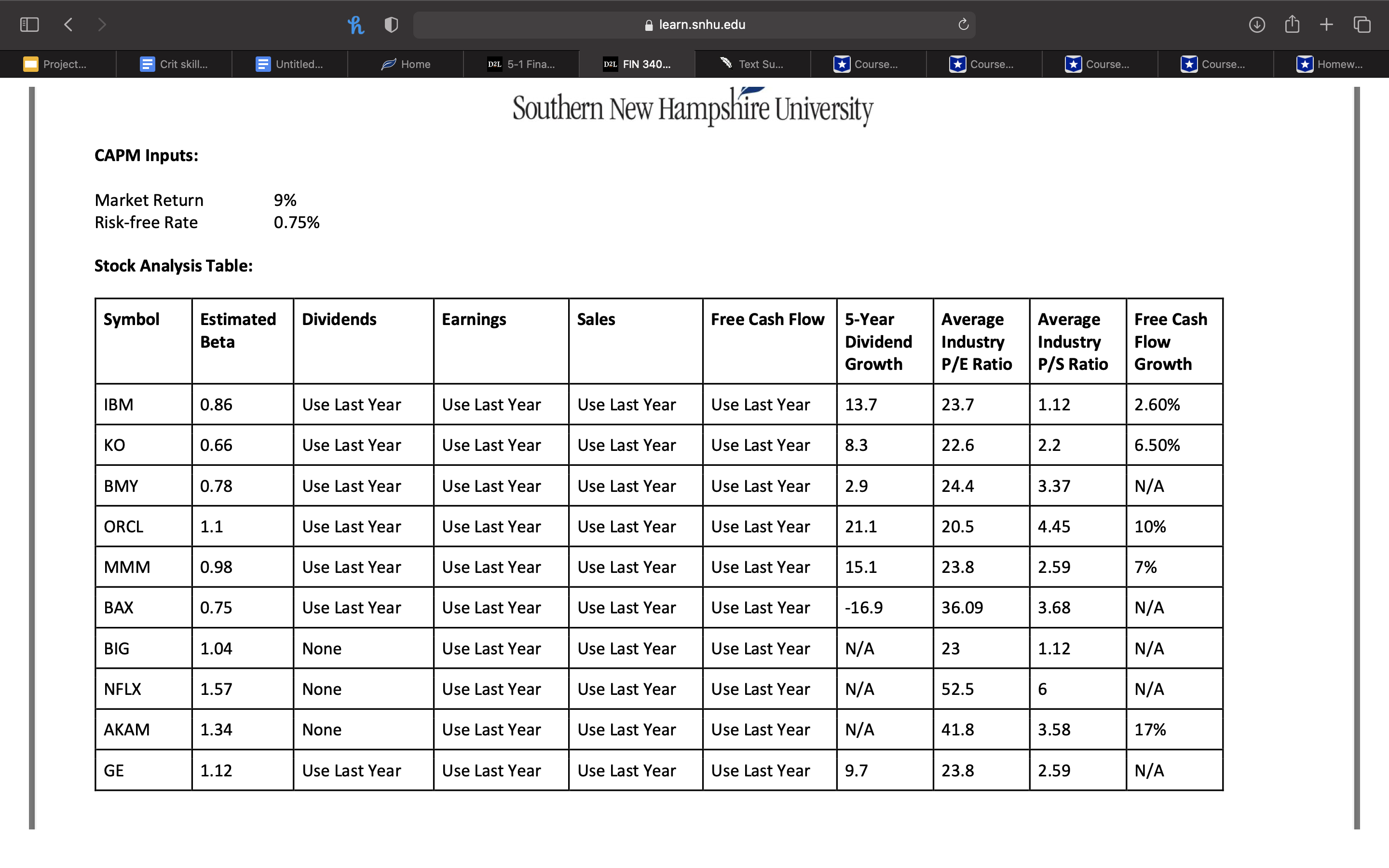Screen dimensions: 1389x868
Task: Switch to the Untitled document tab
Action: point(290,64)
